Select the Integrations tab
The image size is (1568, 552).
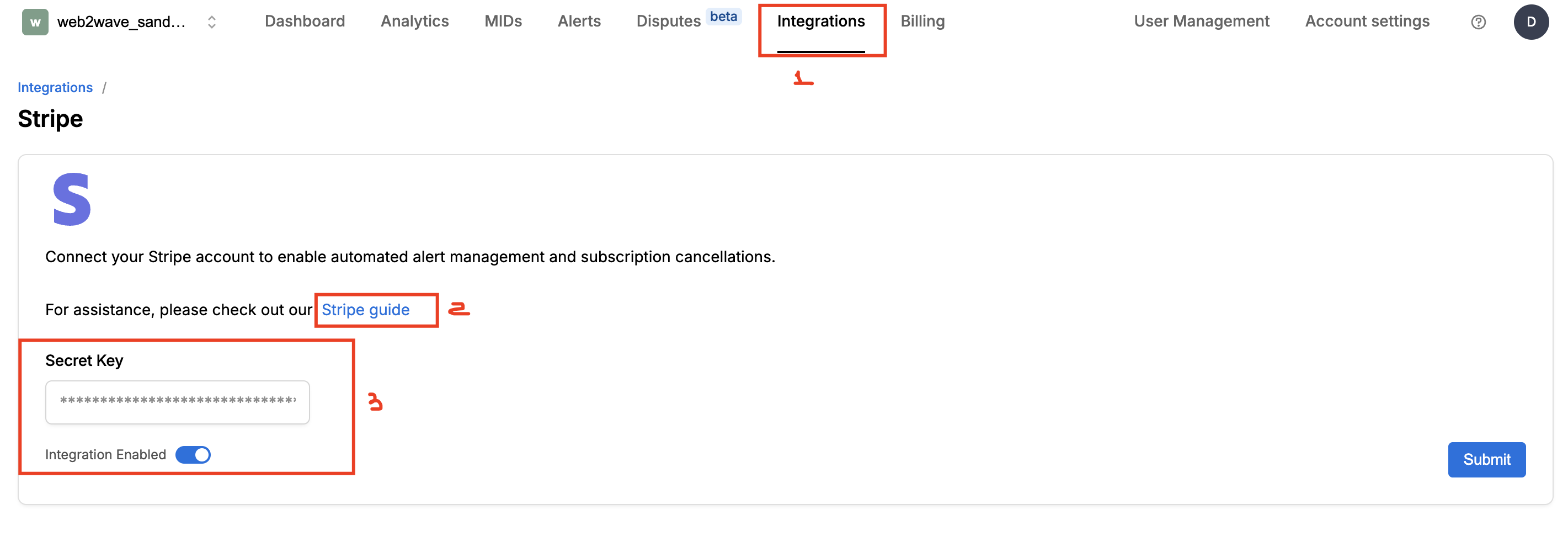pos(820,22)
